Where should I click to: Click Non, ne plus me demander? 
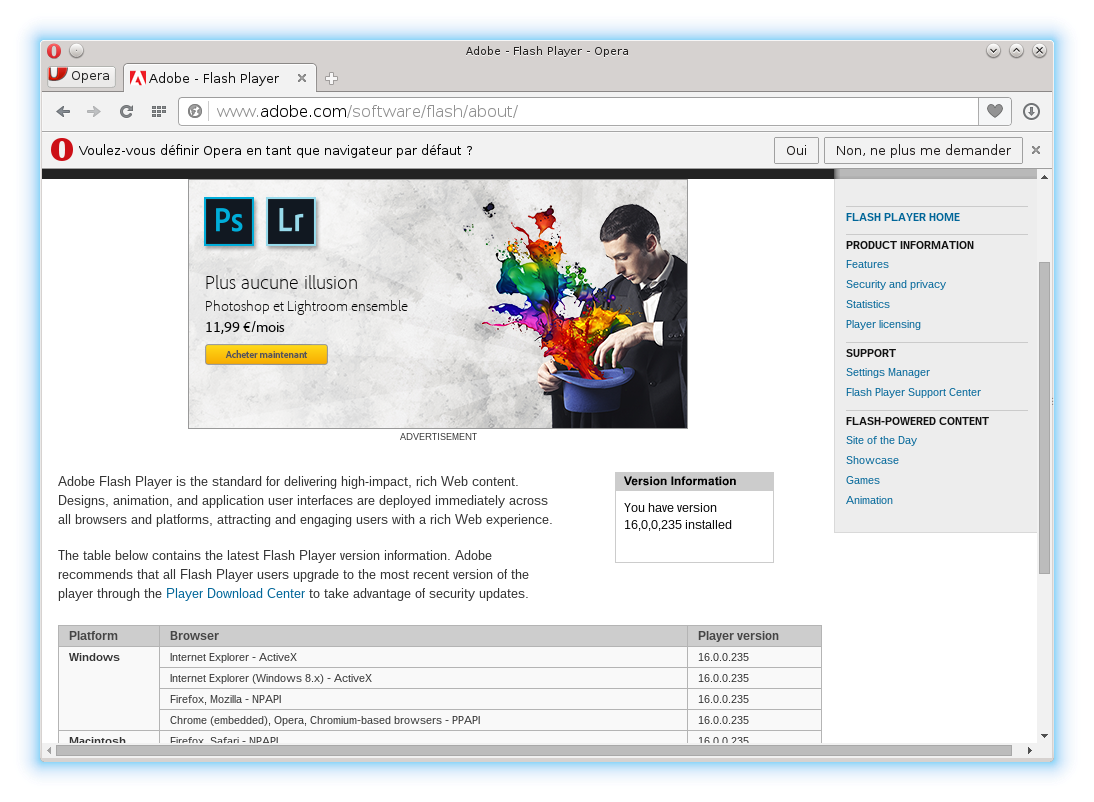923,150
